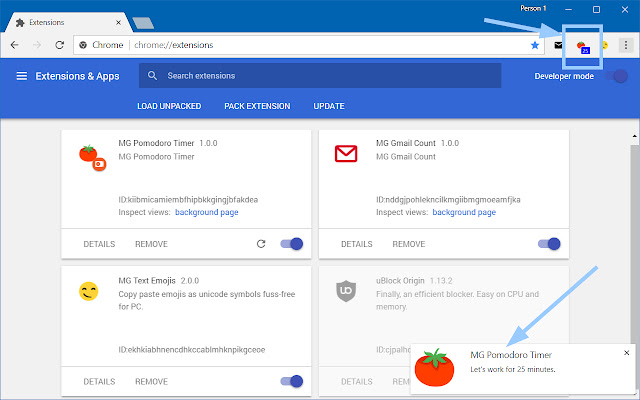Click the Extensions & Apps heading

click(78, 76)
